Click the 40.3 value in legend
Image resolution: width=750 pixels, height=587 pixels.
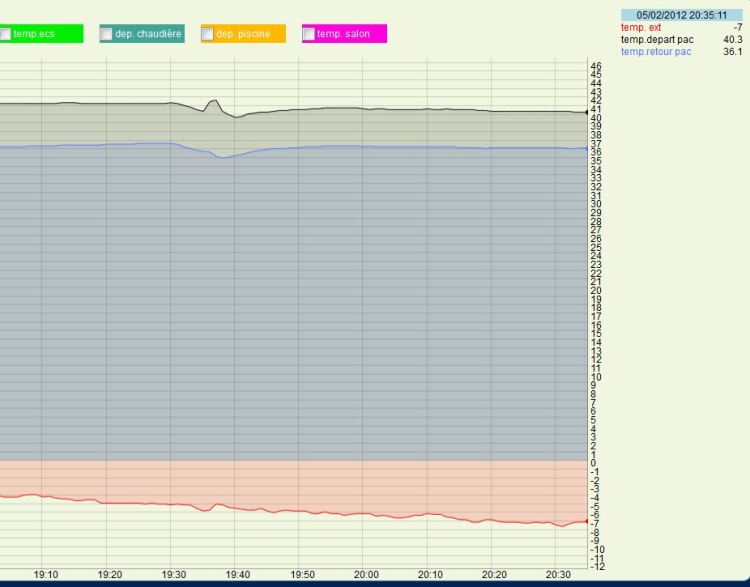pyautogui.click(x=732, y=40)
